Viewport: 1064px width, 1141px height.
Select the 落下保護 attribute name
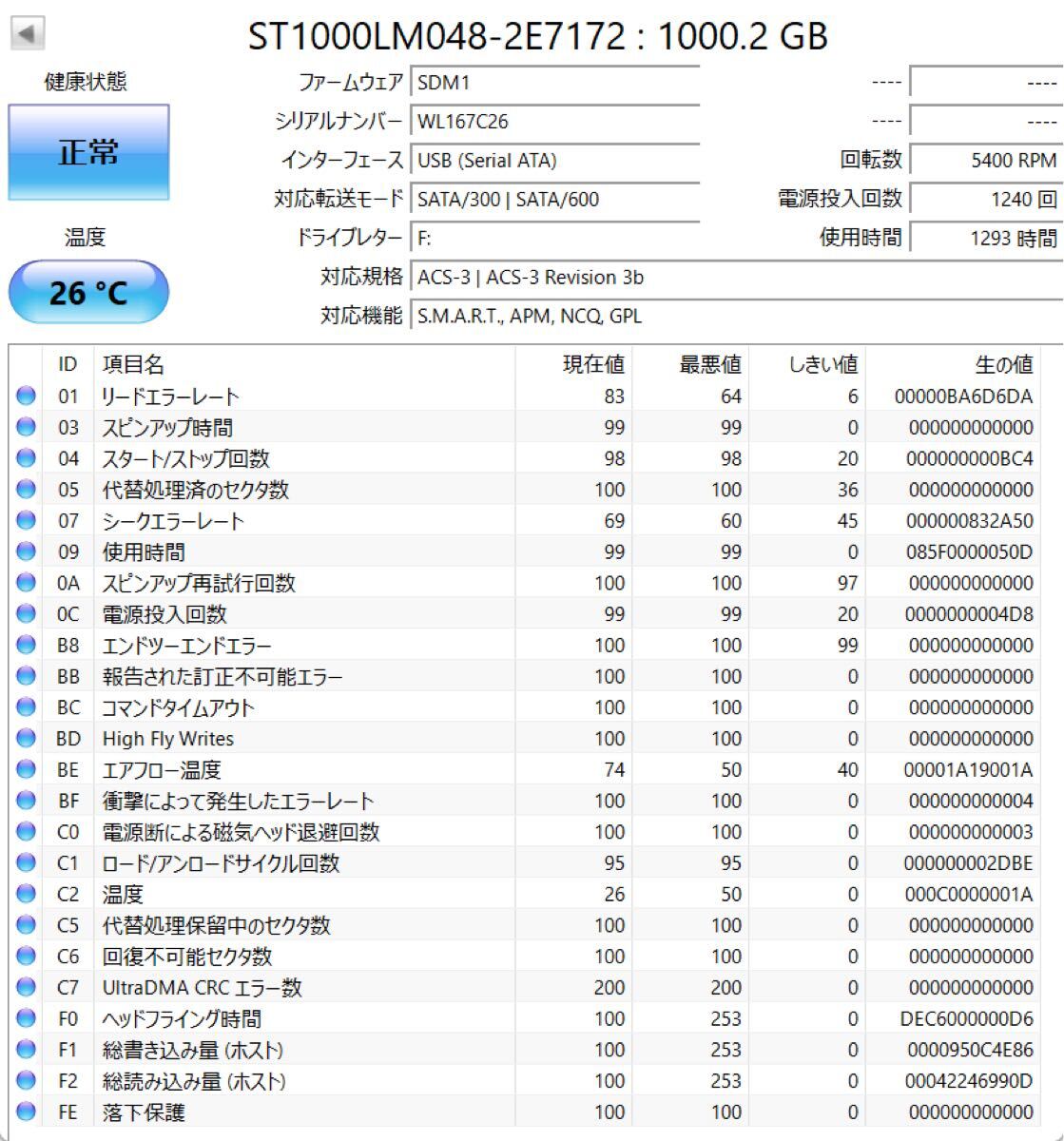(x=144, y=1112)
